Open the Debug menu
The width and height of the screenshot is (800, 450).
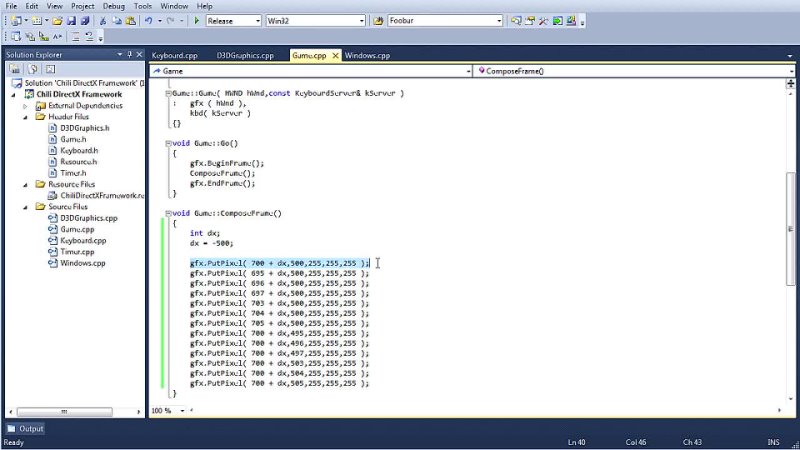[113, 6]
